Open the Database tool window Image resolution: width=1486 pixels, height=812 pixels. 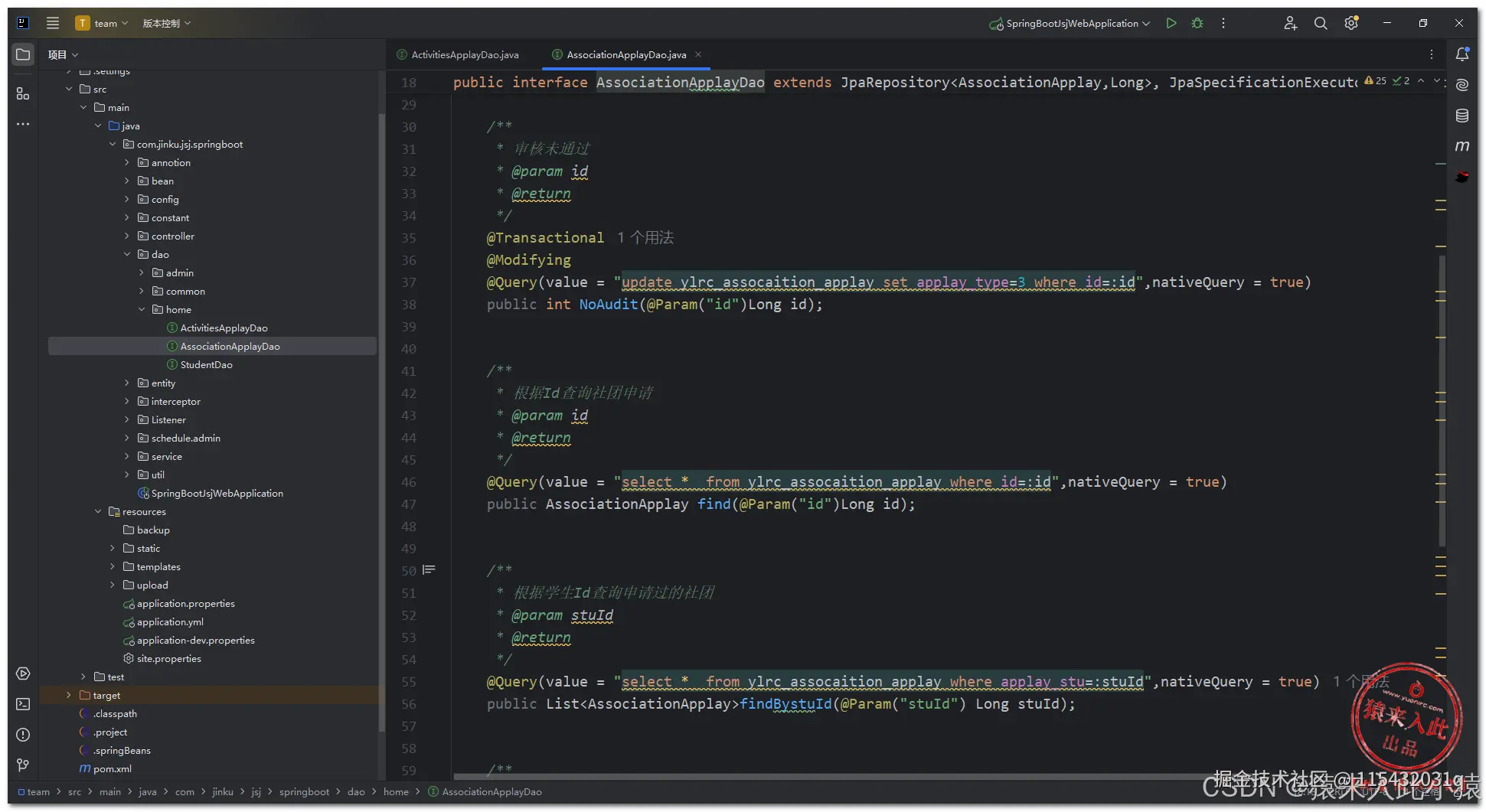[1462, 116]
